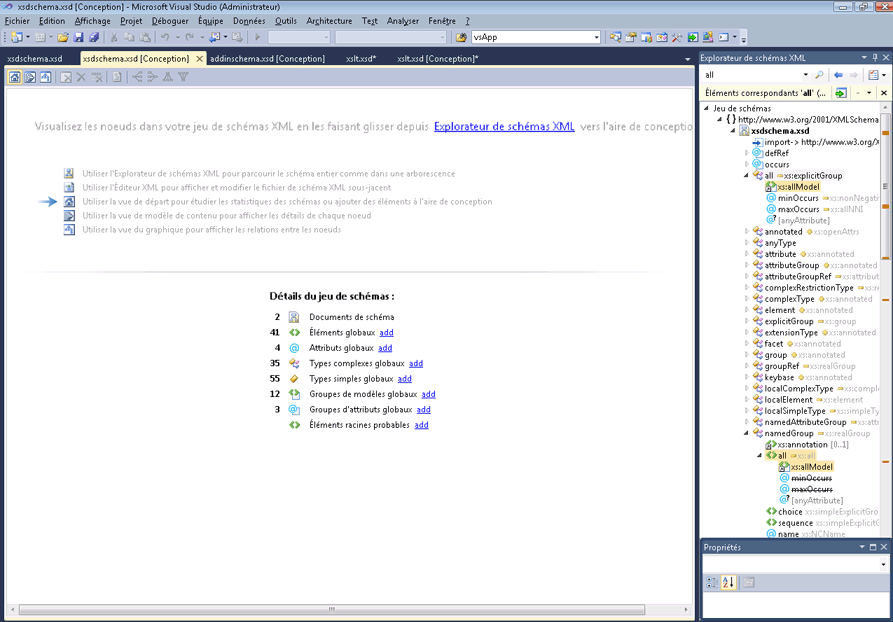Open the Content Model view icon
This screenshot has height=622, width=893.
click(x=30, y=77)
